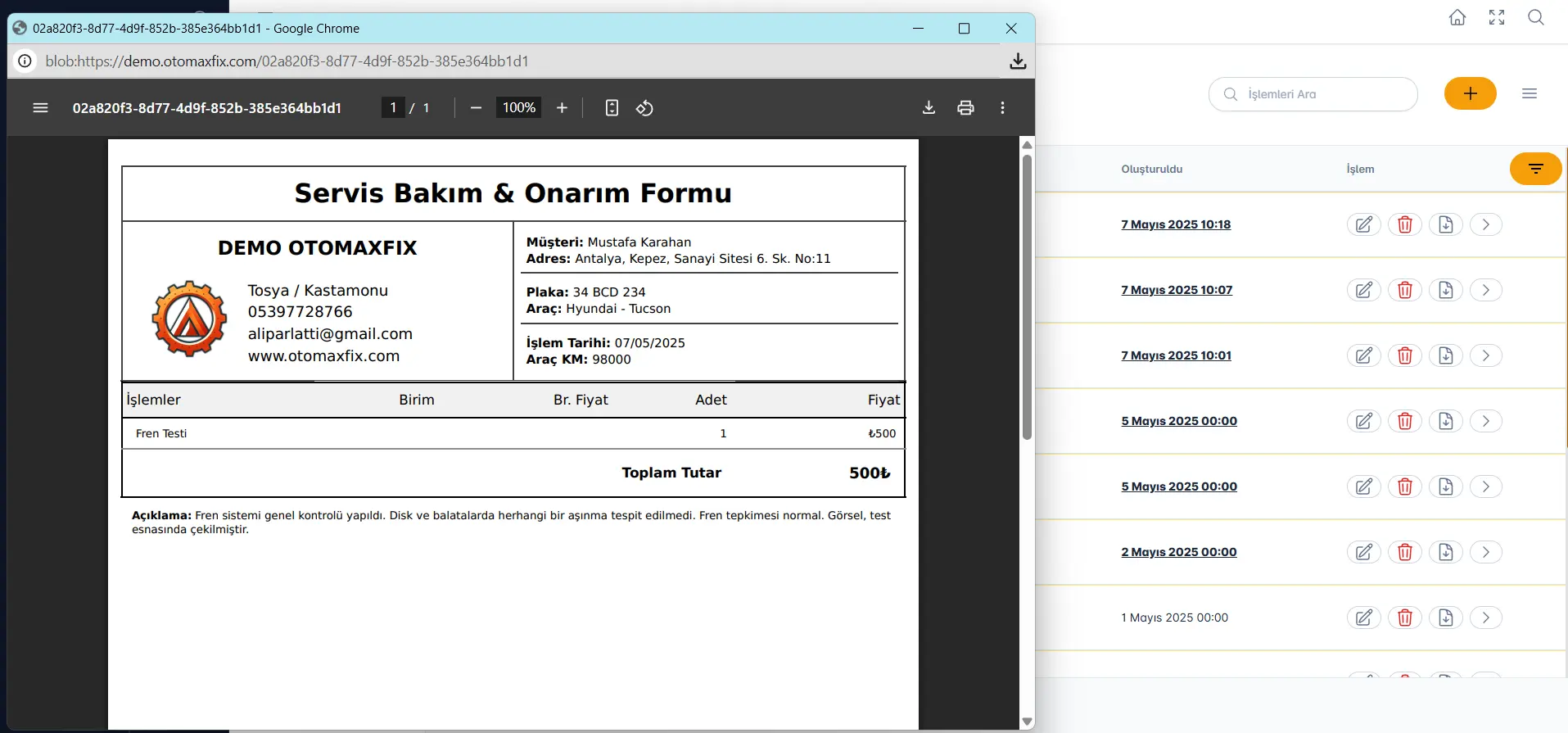Rotate the PDF counterclockwise
The height and width of the screenshot is (733, 1568).
click(x=644, y=108)
